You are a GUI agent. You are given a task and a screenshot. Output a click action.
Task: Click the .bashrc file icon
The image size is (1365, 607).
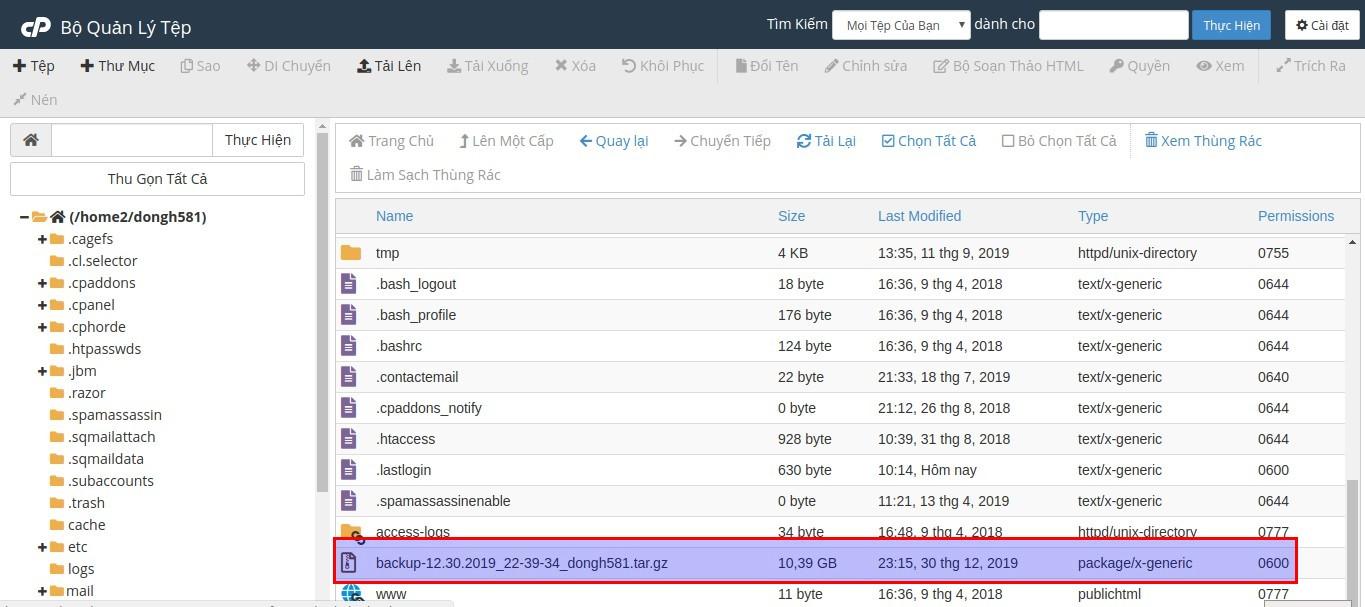(349, 346)
